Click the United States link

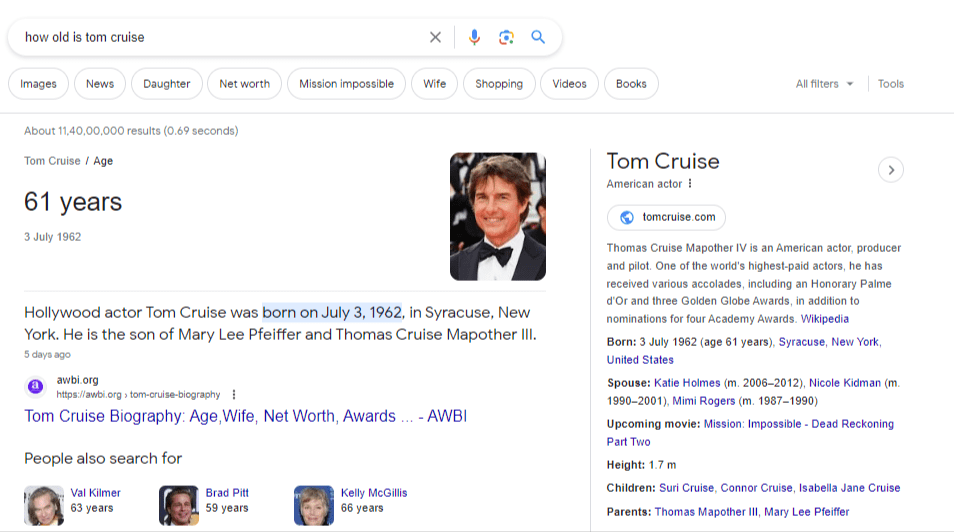coord(640,360)
